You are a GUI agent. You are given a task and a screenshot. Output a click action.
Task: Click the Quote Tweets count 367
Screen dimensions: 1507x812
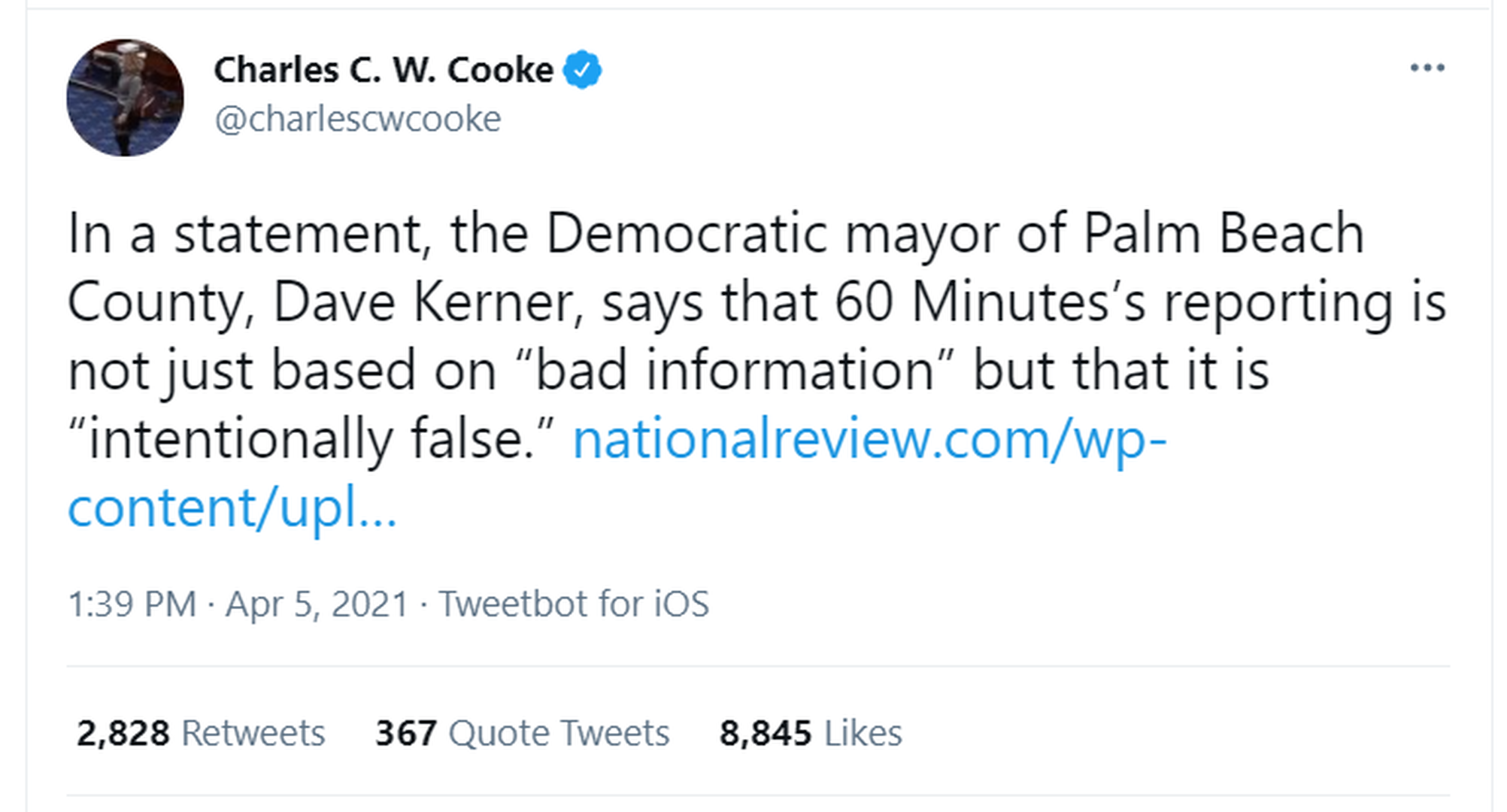click(406, 733)
